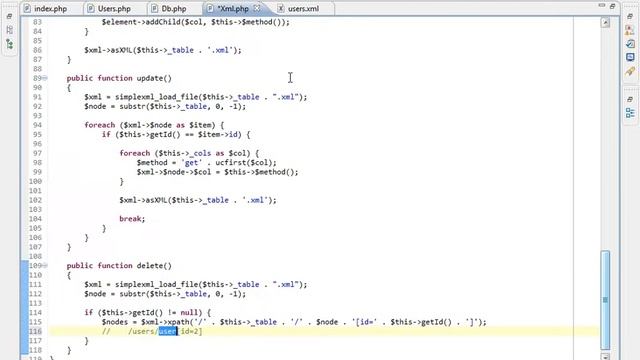The width and height of the screenshot is (640, 360).
Task: Click the '$element->addChild' line 83
Action: [x=196, y=22]
